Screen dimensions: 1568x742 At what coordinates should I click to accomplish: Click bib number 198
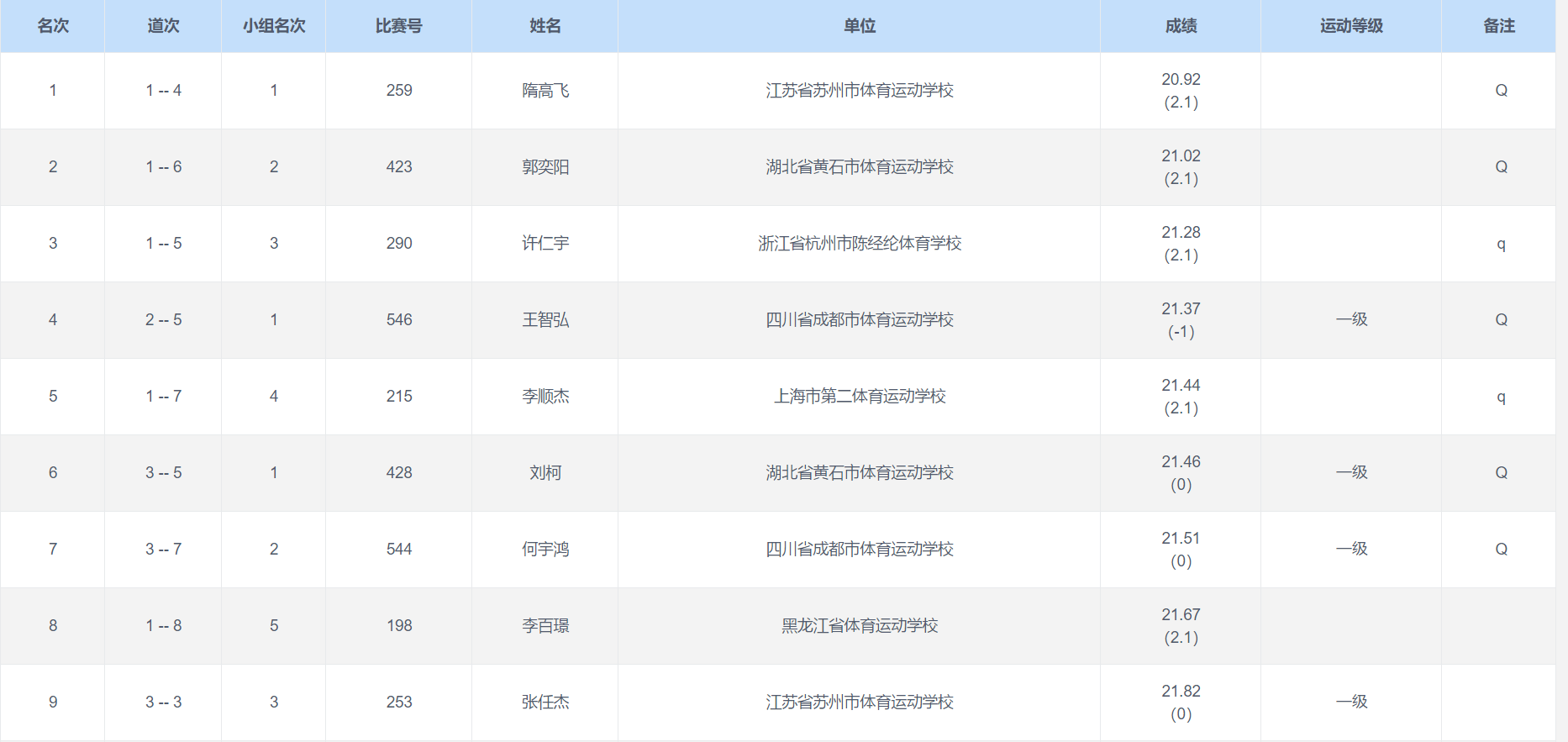coord(399,626)
